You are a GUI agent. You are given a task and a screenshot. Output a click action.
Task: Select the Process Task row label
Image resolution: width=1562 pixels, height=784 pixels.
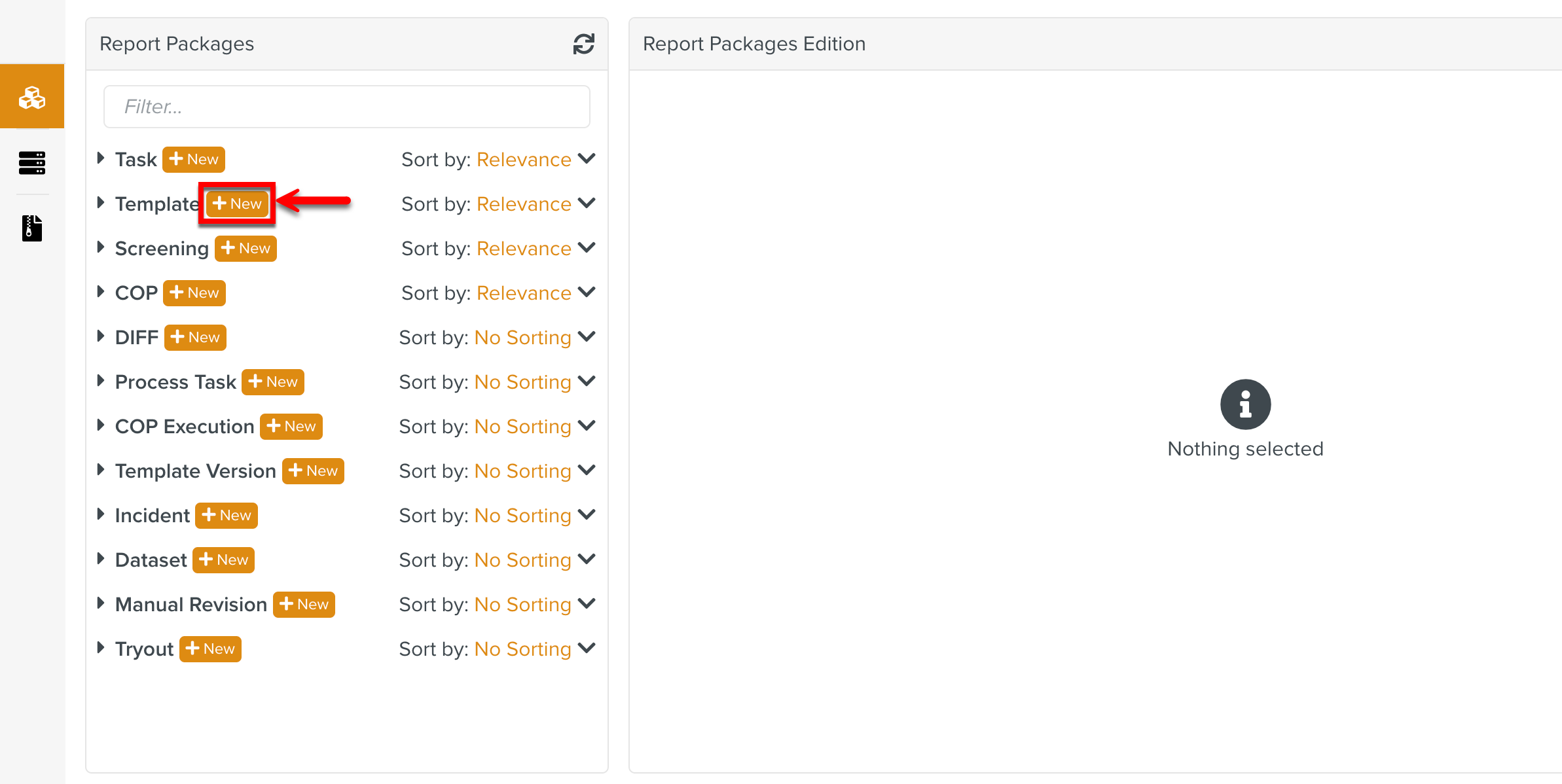coord(175,382)
